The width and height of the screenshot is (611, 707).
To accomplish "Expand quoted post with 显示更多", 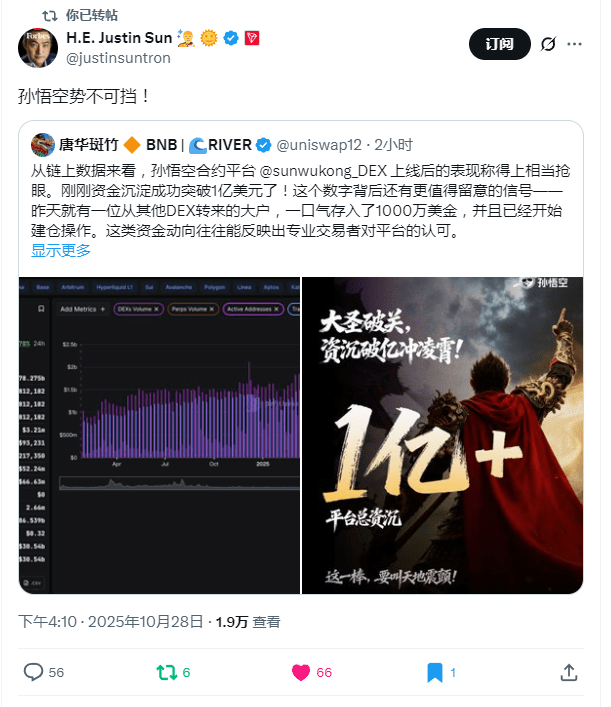I will 61,250.
